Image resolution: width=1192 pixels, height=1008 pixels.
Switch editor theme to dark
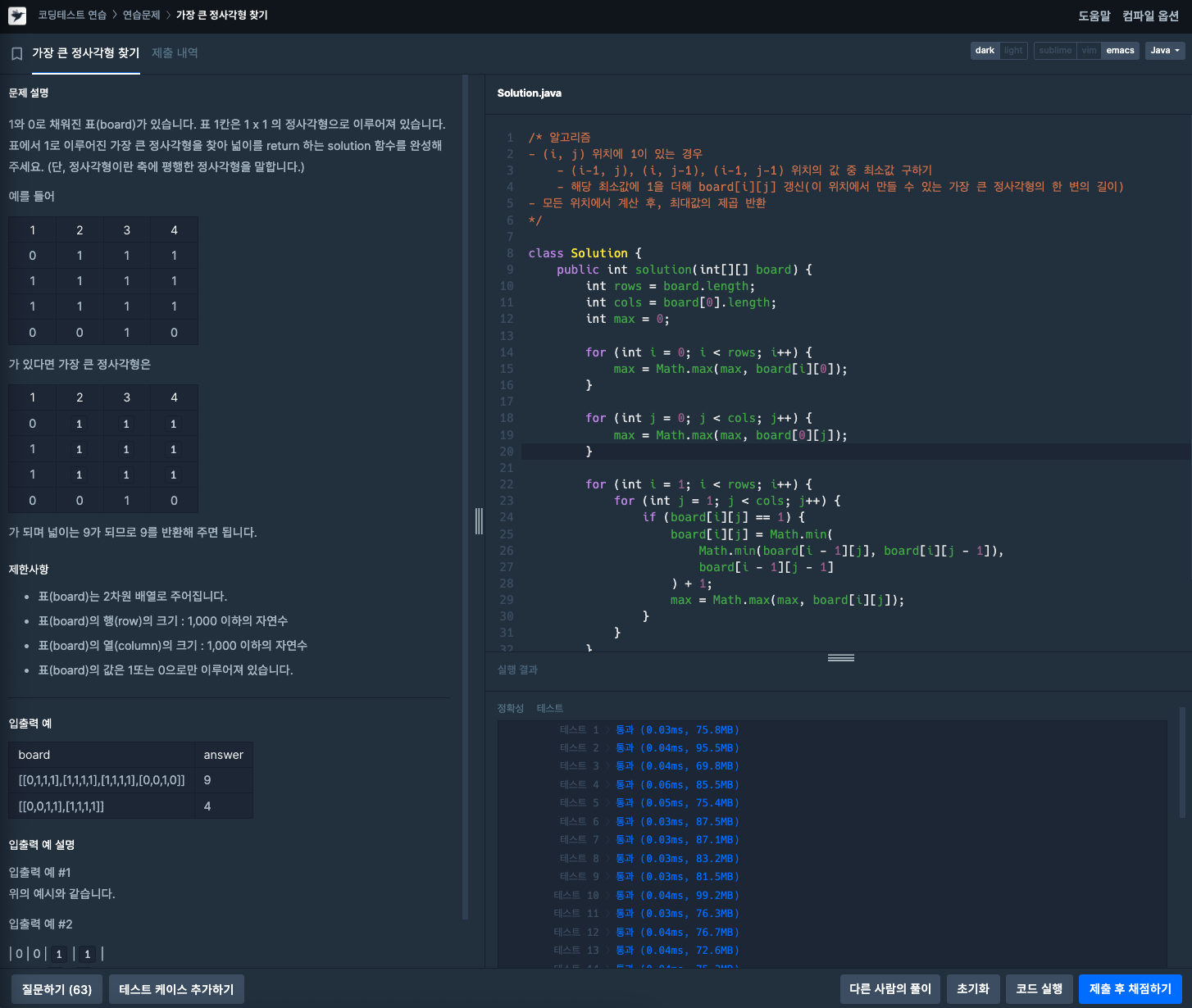(x=985, y=51)
